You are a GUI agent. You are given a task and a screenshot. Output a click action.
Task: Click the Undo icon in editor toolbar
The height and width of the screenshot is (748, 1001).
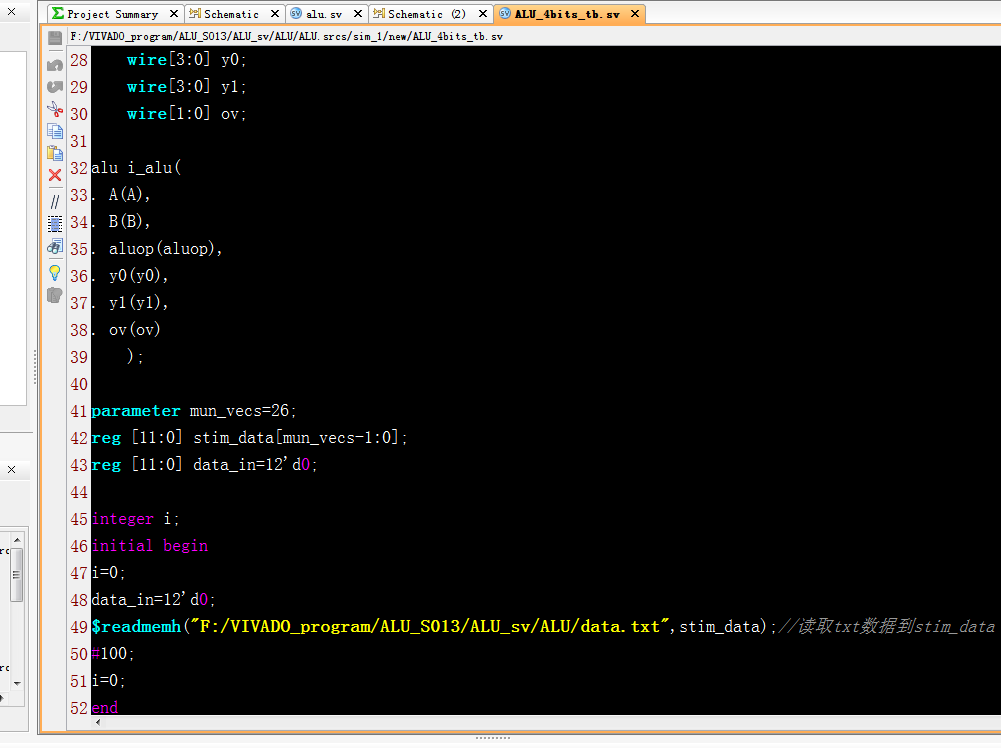[55, 65]
